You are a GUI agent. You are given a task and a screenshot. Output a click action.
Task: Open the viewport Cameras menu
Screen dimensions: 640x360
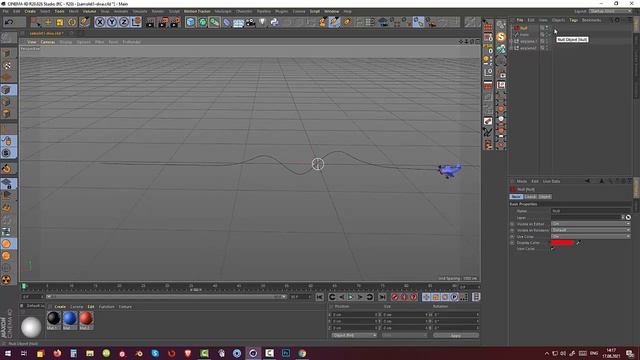[48, 42]
